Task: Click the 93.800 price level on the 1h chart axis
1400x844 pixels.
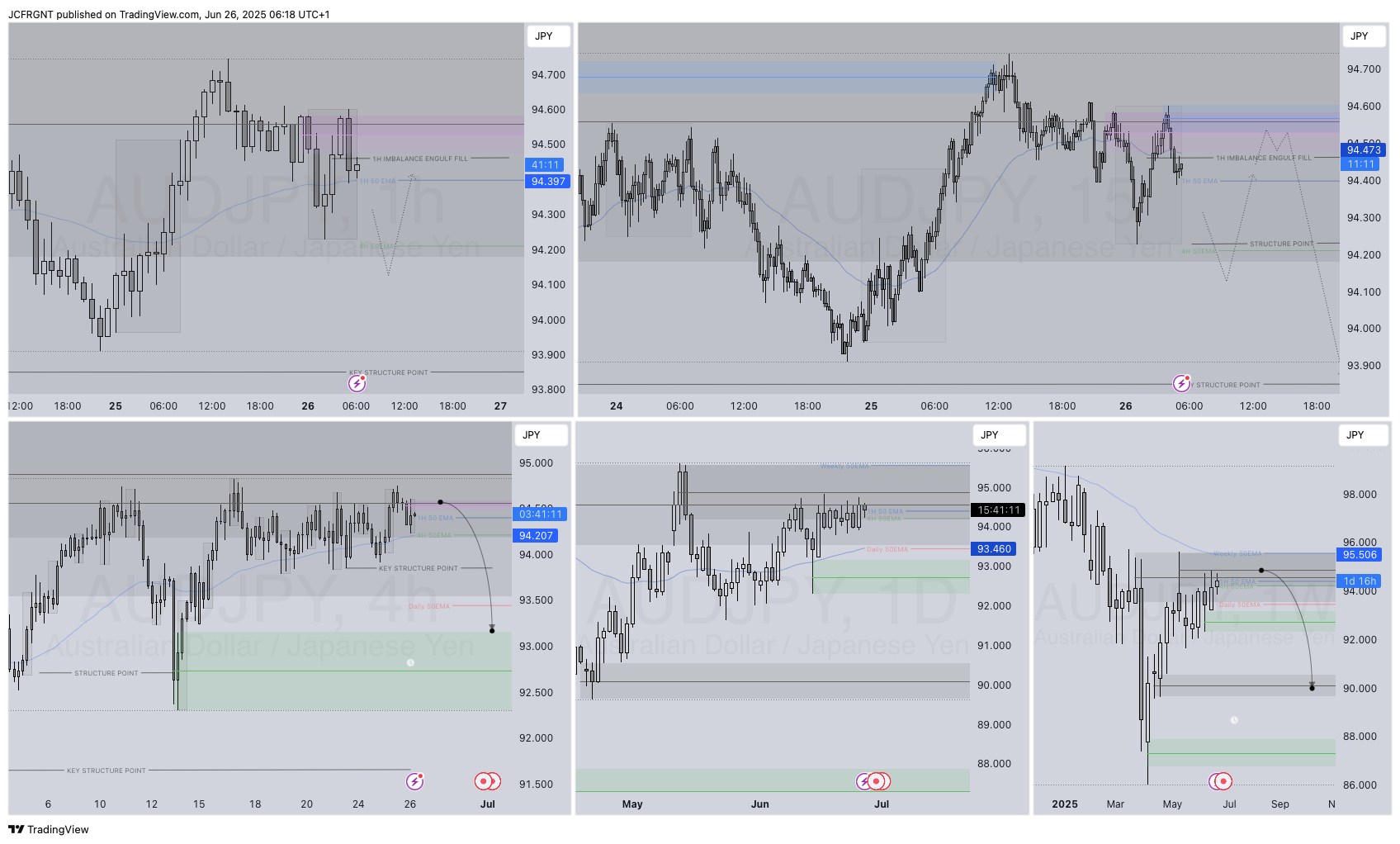Action: 548,390
